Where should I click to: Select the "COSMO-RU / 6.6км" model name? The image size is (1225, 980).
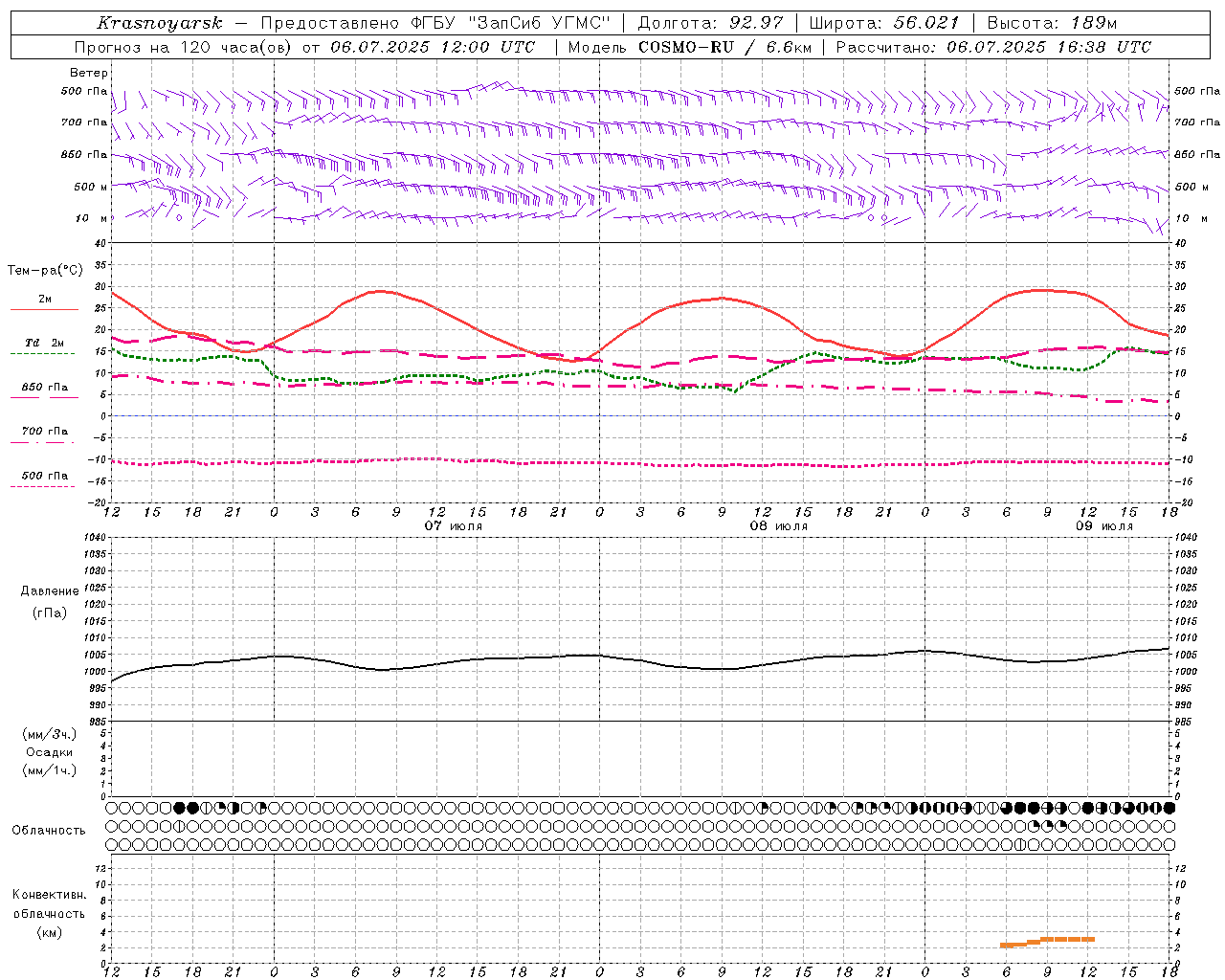pyautogui.click(x=725, y=47)
